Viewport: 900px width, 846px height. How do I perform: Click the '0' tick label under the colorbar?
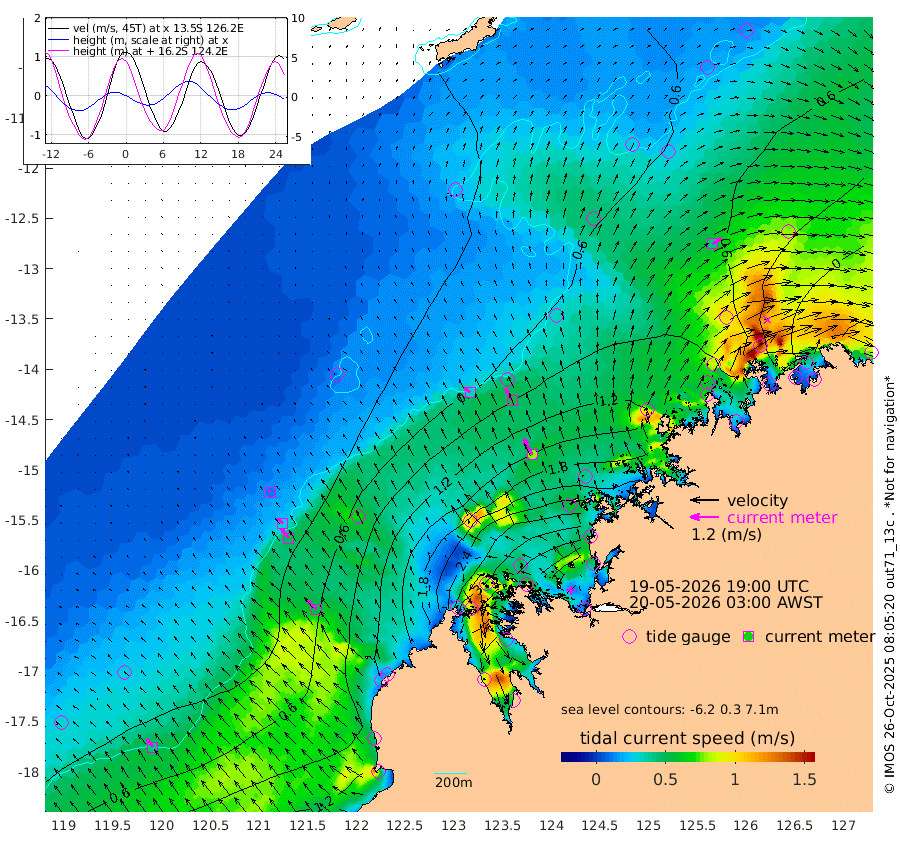pos(596,779)
